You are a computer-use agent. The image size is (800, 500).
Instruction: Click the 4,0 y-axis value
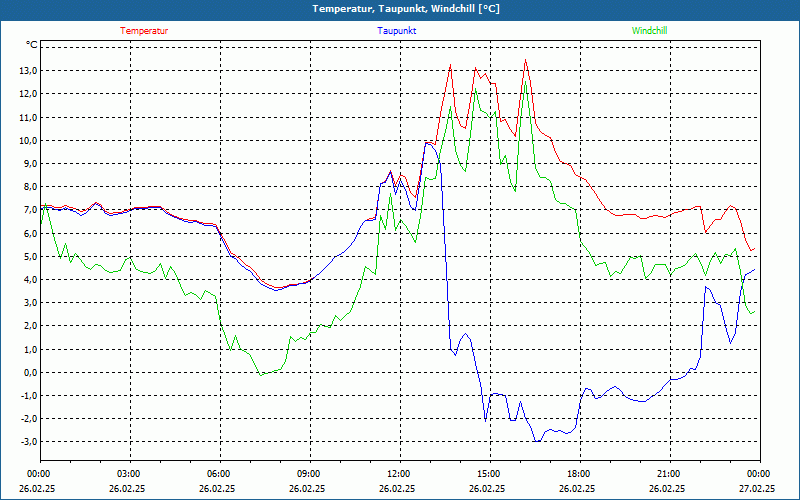pyautogui.click(x=31, y=280)
